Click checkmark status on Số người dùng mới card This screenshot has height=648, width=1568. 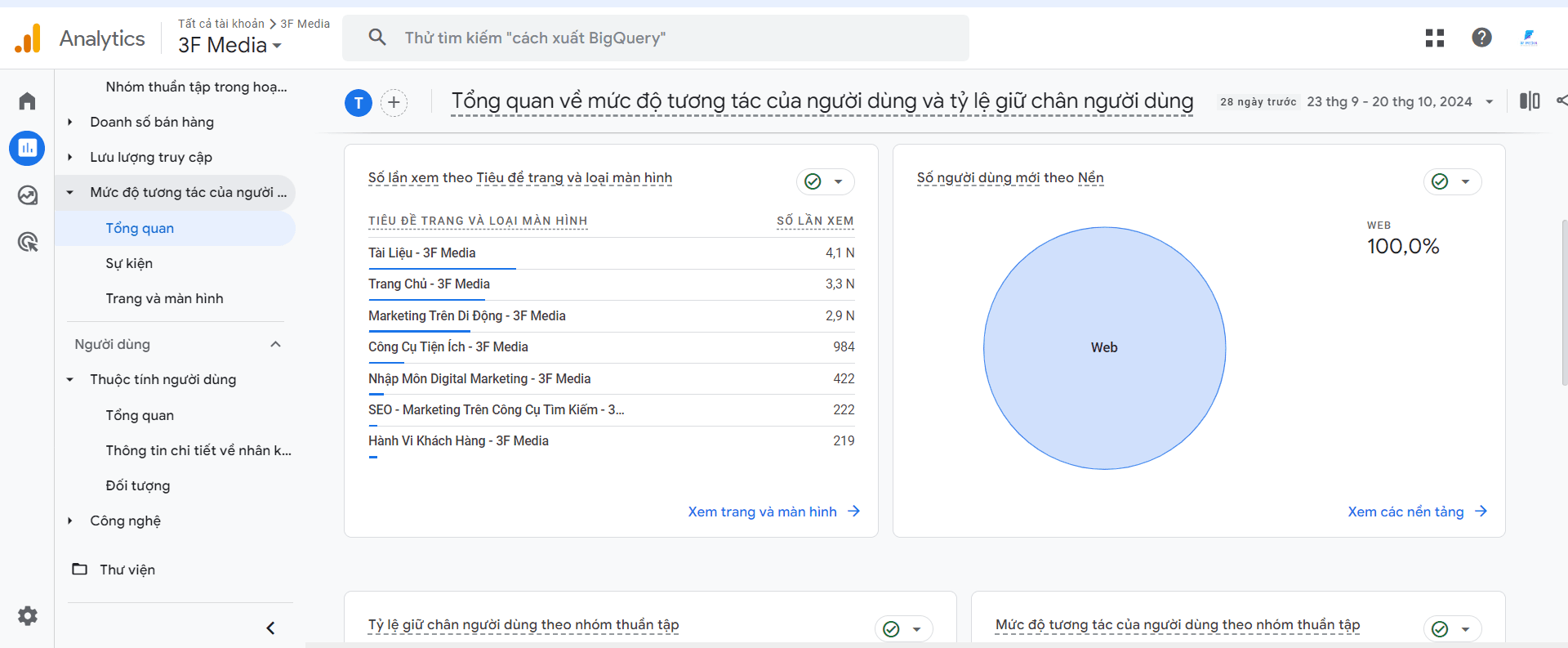coord(1440,181)
